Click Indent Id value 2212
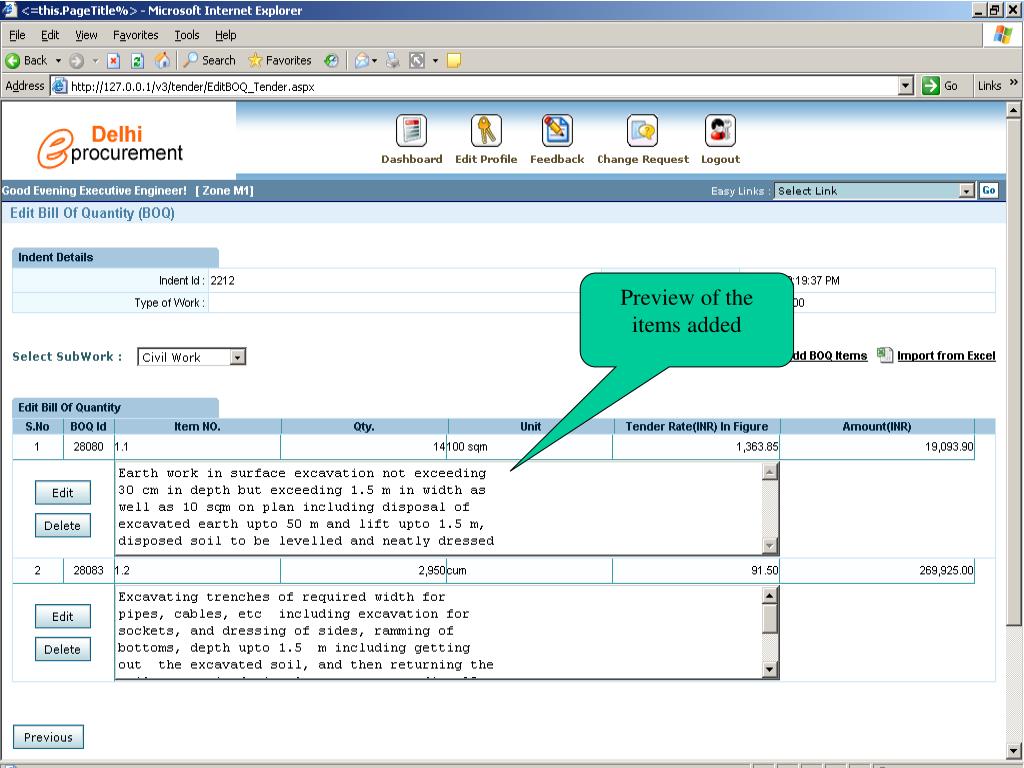Screen dimensions: 1024x768 click(223, 280)
